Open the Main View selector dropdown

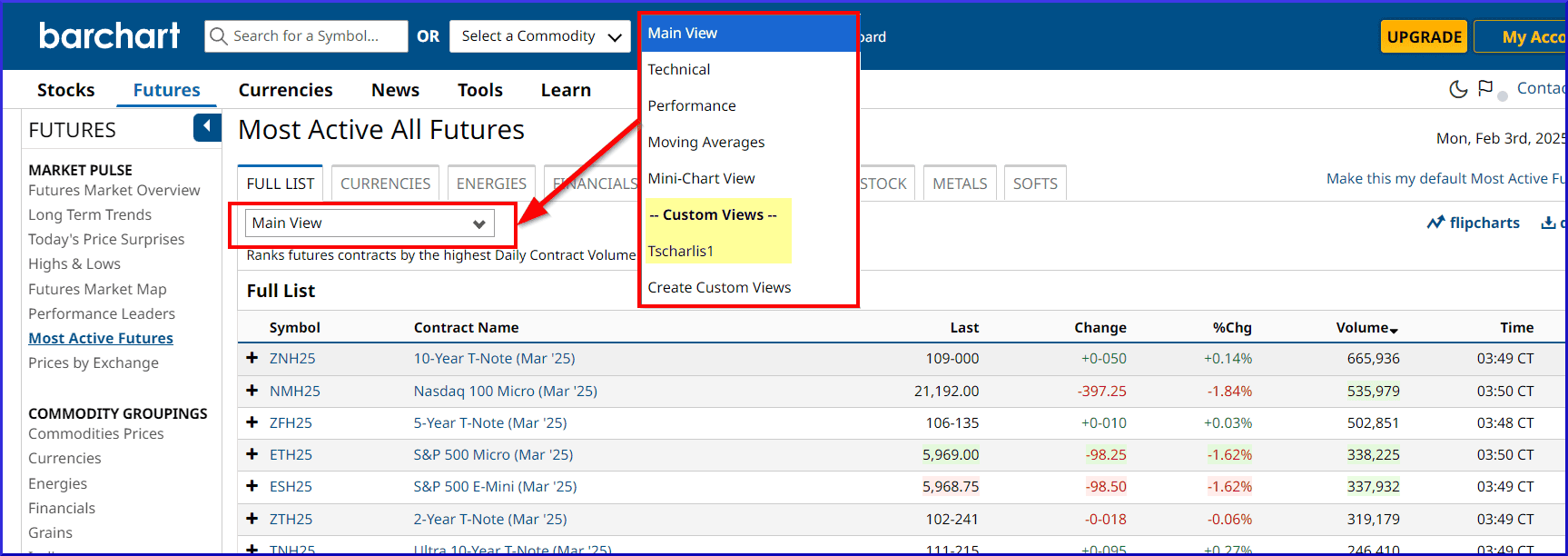(x=370, y=223)
